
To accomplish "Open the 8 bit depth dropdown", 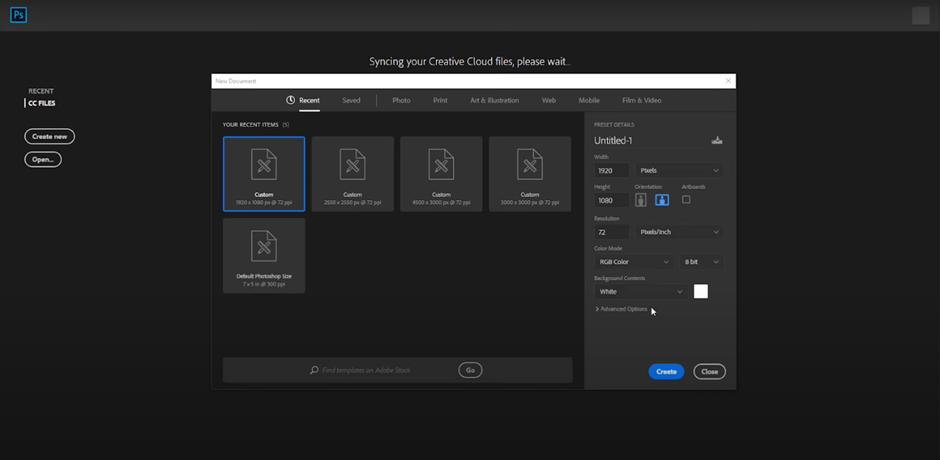I will 701,262.
